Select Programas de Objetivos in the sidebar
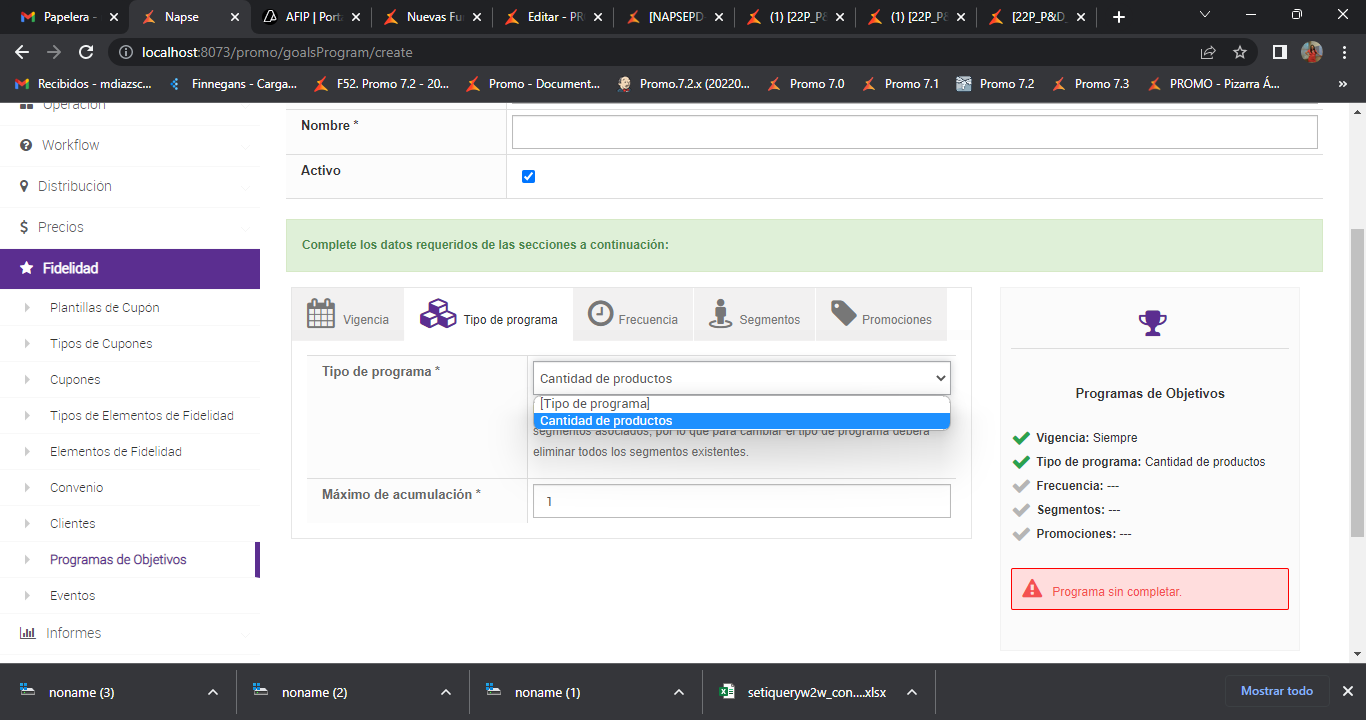This screenshot has width=1366, height=720. [x=118, y=560]
